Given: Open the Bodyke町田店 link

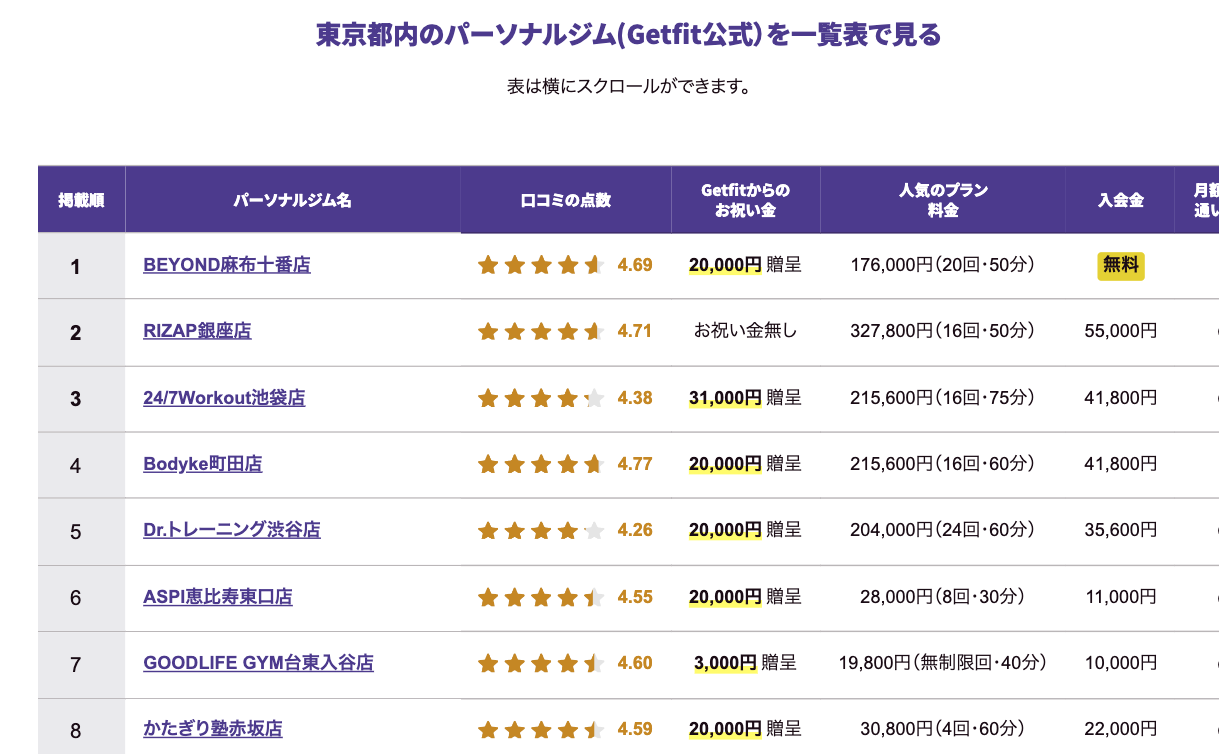Looking at the screenshot, I should click(x=203, y=464).
